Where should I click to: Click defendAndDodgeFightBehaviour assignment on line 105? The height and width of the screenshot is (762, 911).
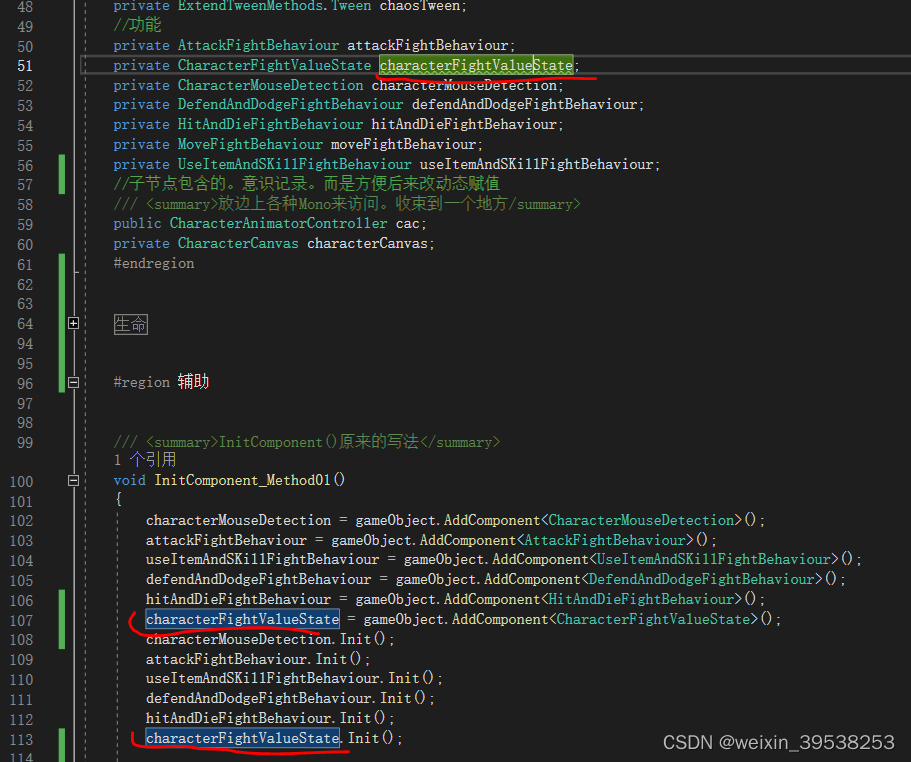click(x=259, y=579)
